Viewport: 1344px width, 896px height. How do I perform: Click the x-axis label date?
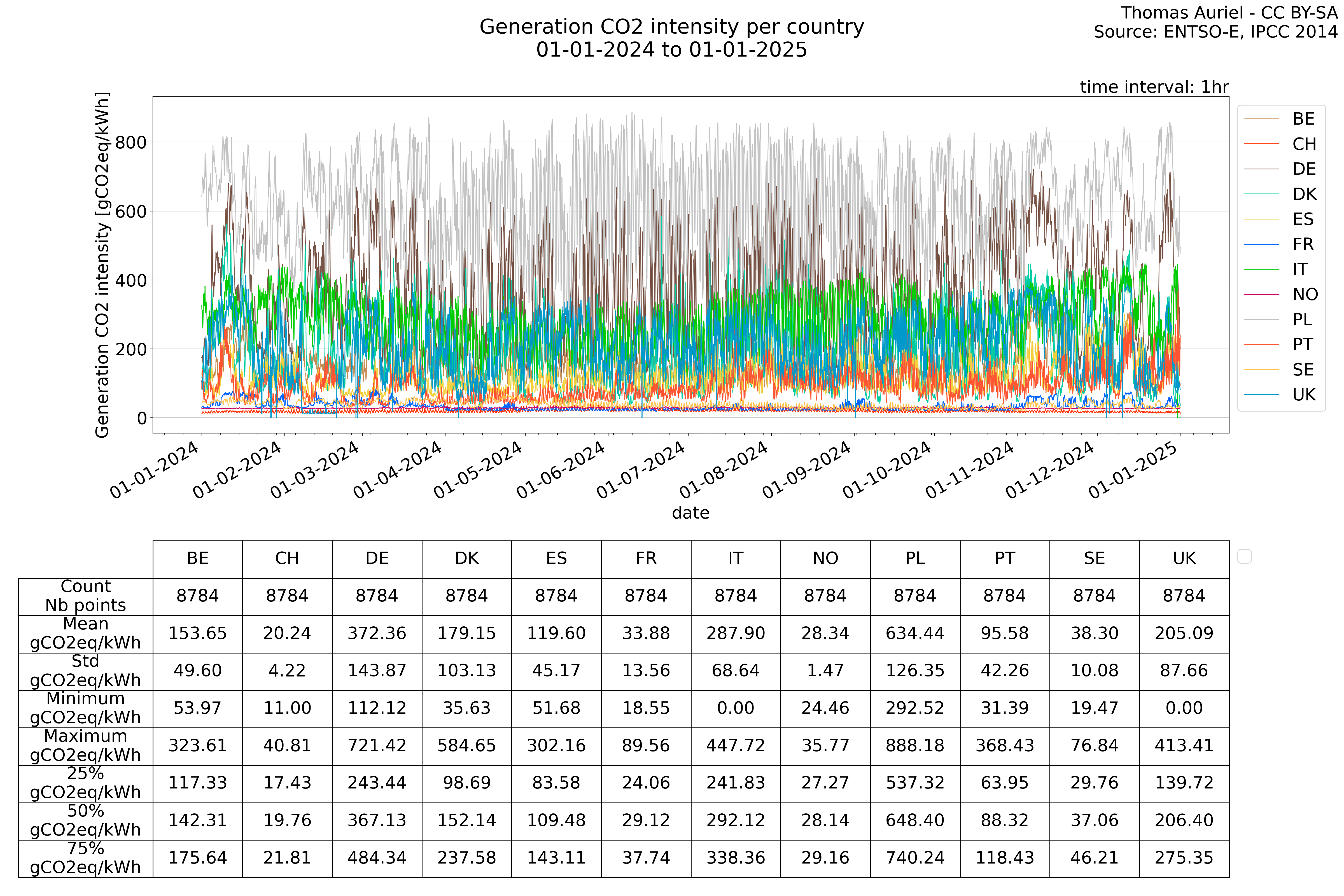point(690,513)
